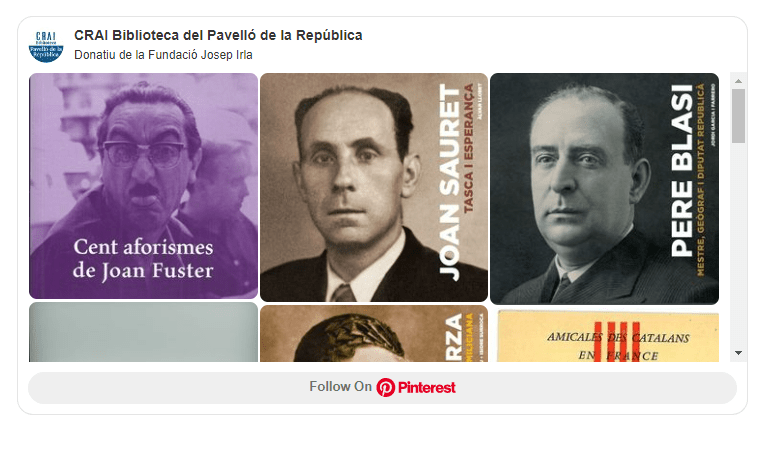Open the Joan Sauret book cover pin

click(374, 187)
